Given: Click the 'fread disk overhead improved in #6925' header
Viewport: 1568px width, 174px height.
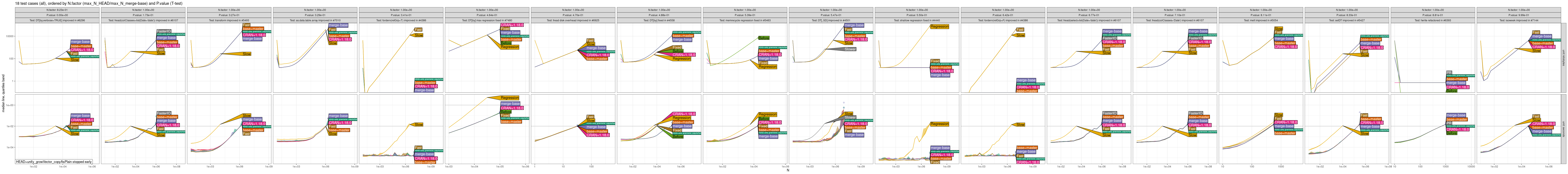Looking at the screenshot, I should coord(573,20).
